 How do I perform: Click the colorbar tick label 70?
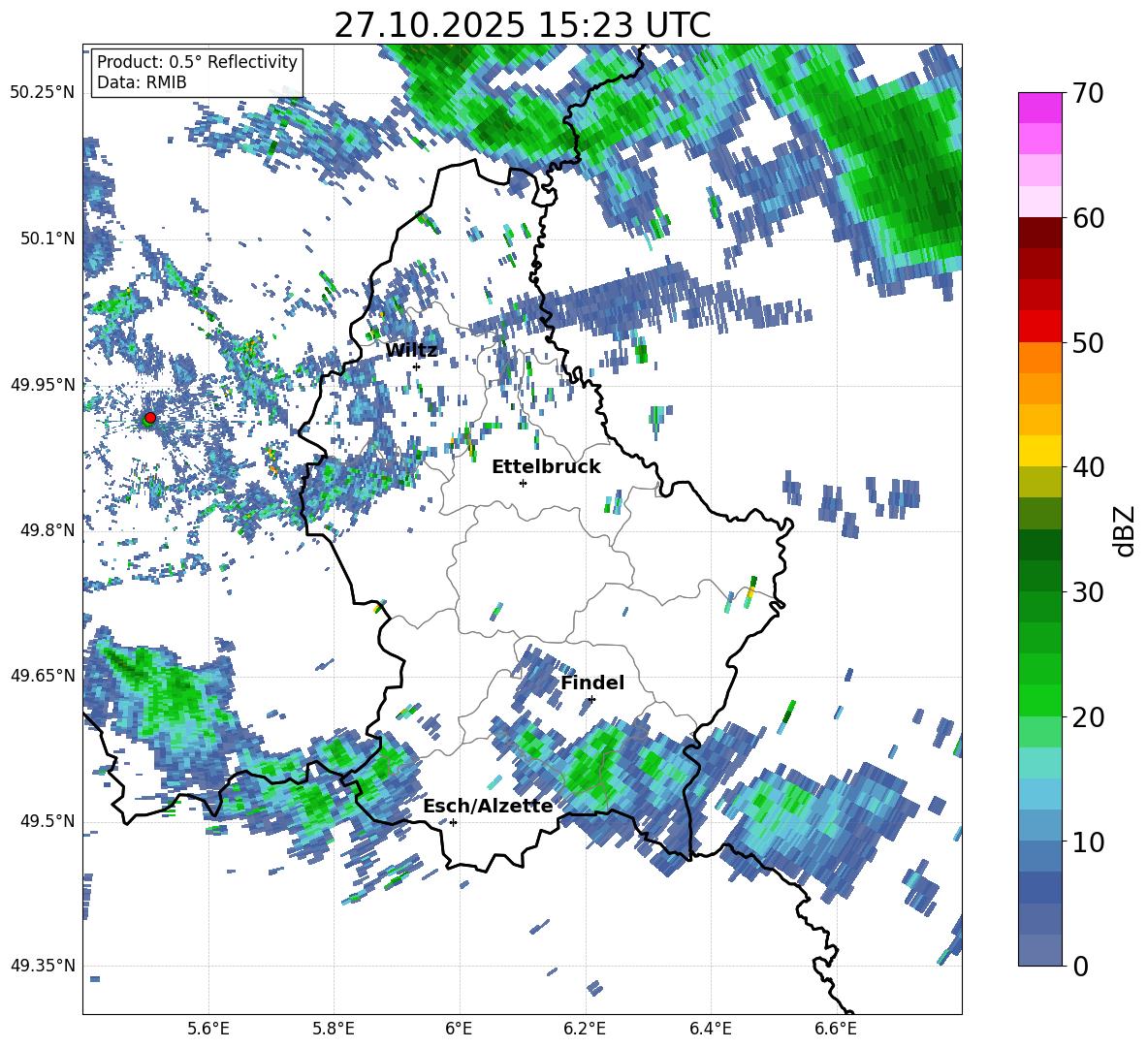pyautogui.click(x=1088, y=94)
